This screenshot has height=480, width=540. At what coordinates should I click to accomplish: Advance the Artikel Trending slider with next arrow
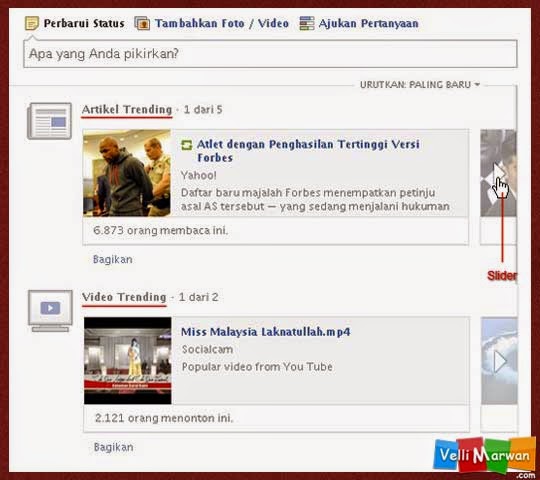tap(499, 173)
